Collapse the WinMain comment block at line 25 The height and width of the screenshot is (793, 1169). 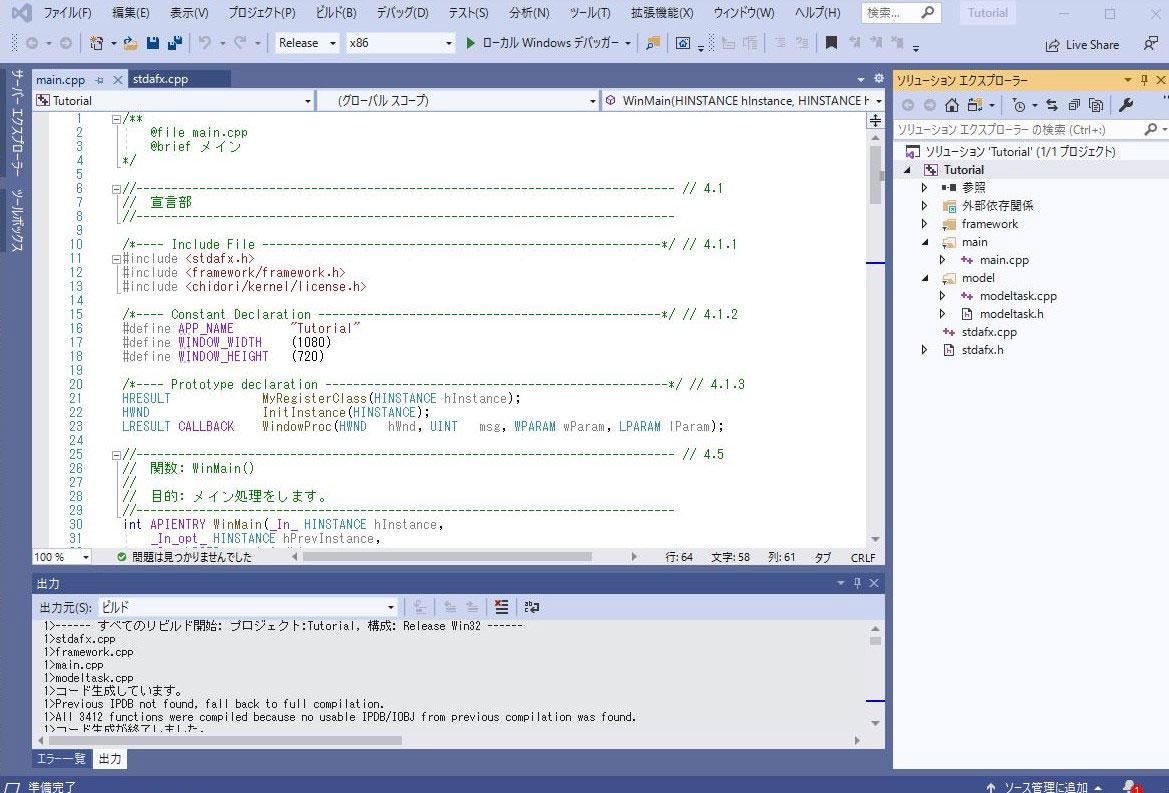click(117, 454)
